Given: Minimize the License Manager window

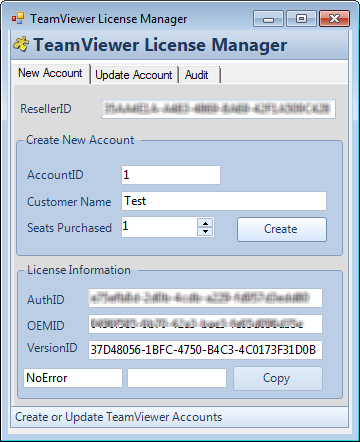Looking at the screenshot, I should [268, 19].
